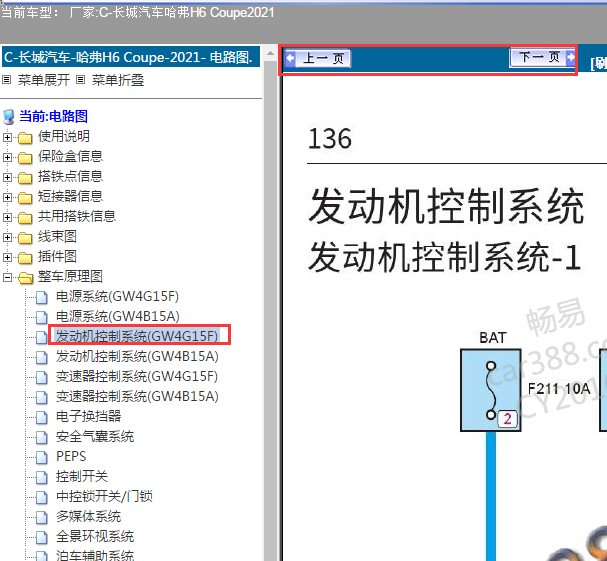Screen dimensions: 607x561
Task: Click page icon next to 全景环视系统
Action: (x=42, y=537)
